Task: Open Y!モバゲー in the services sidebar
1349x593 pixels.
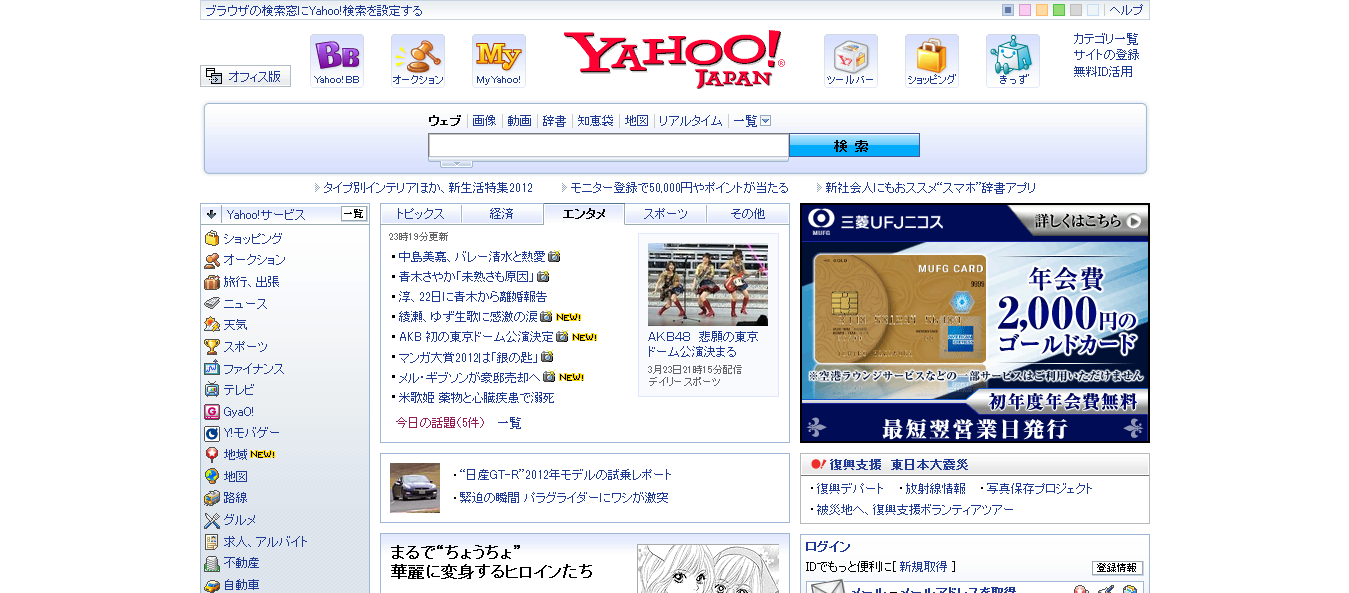Action: click(242, 433)
